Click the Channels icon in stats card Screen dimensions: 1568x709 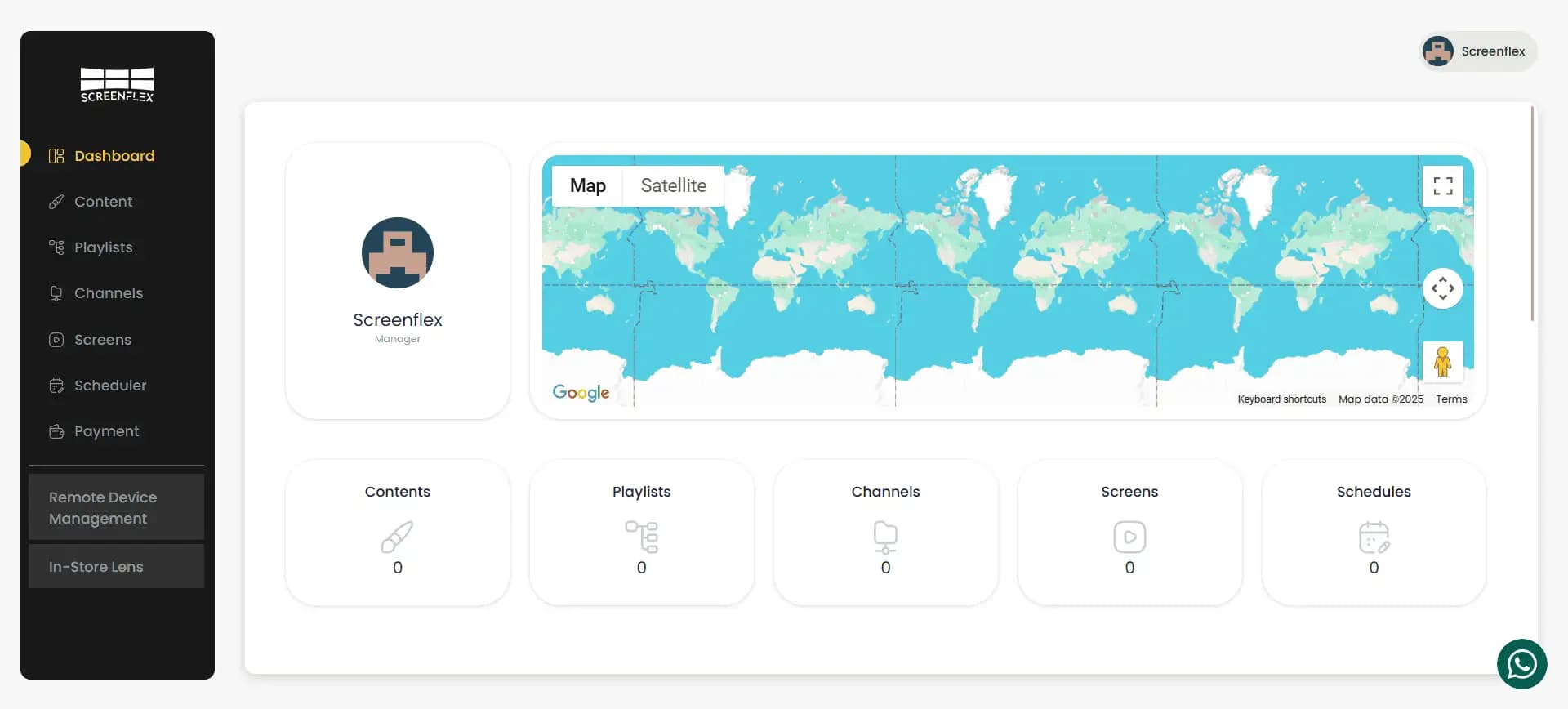[x=885, y=537]
